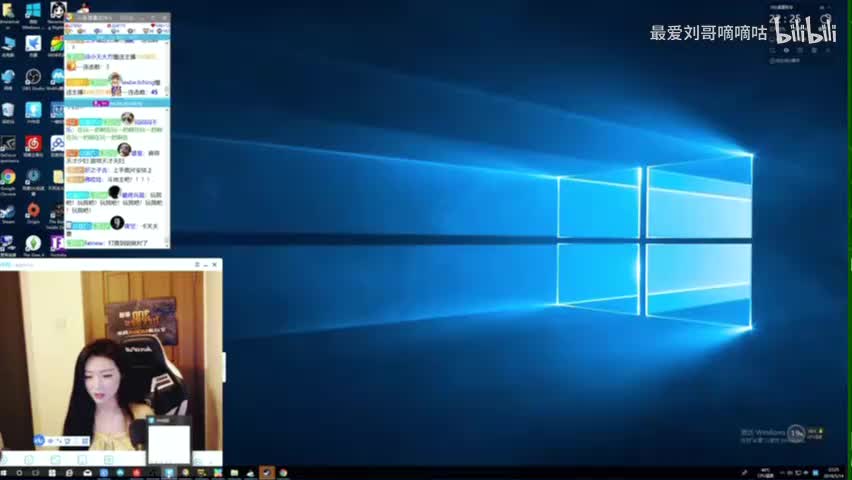Viewport: 852px width, 480px height.
Task: Open the Steam desktop shortcut
Action: coord(8,213)
